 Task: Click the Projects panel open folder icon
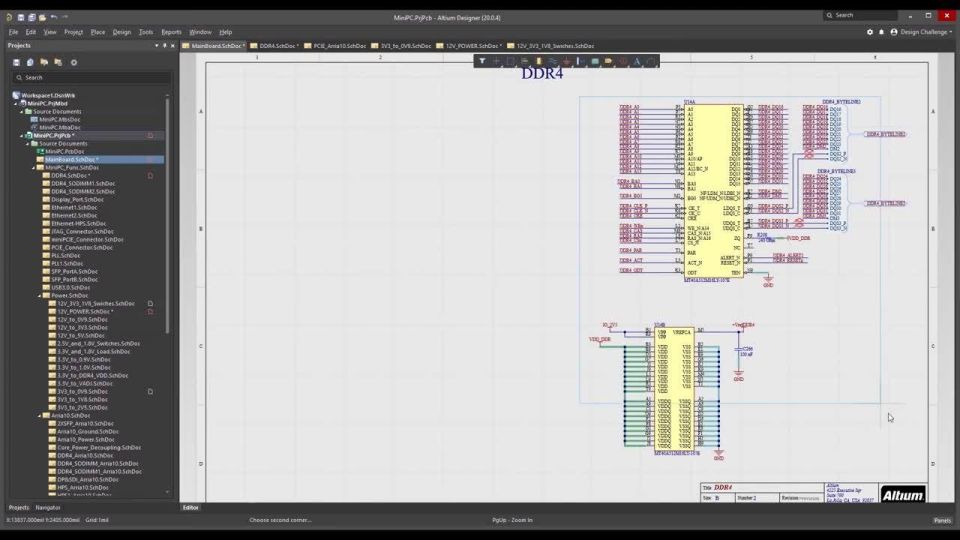click(x=44, y=62)
